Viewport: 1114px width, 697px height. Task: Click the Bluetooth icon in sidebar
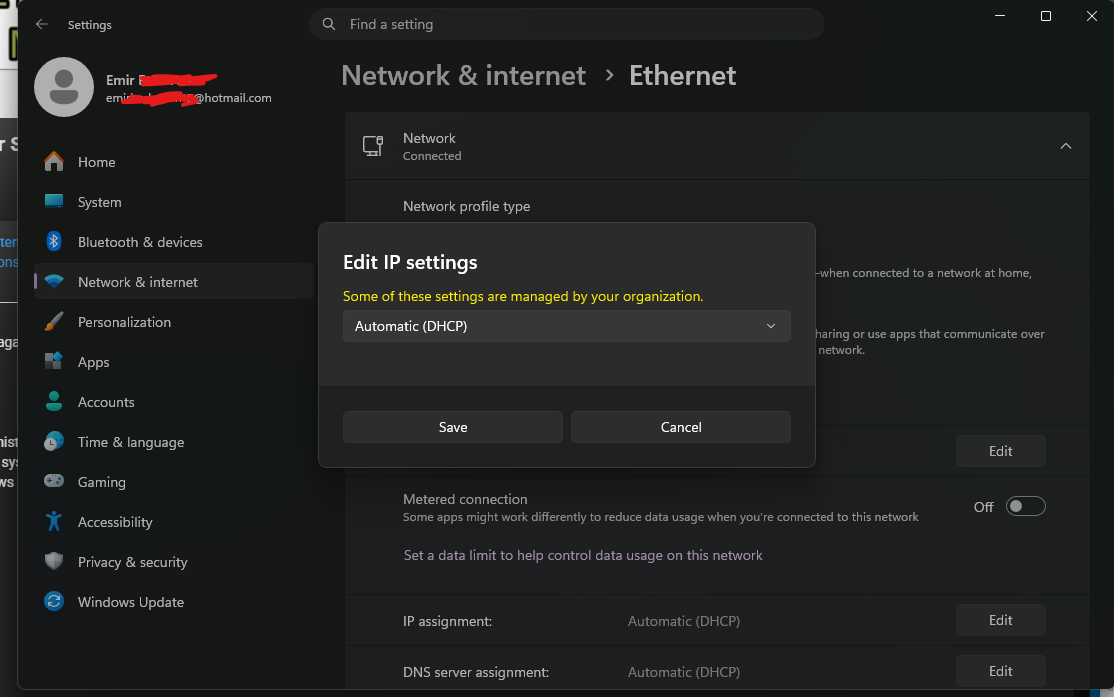(x=54, y=242)
